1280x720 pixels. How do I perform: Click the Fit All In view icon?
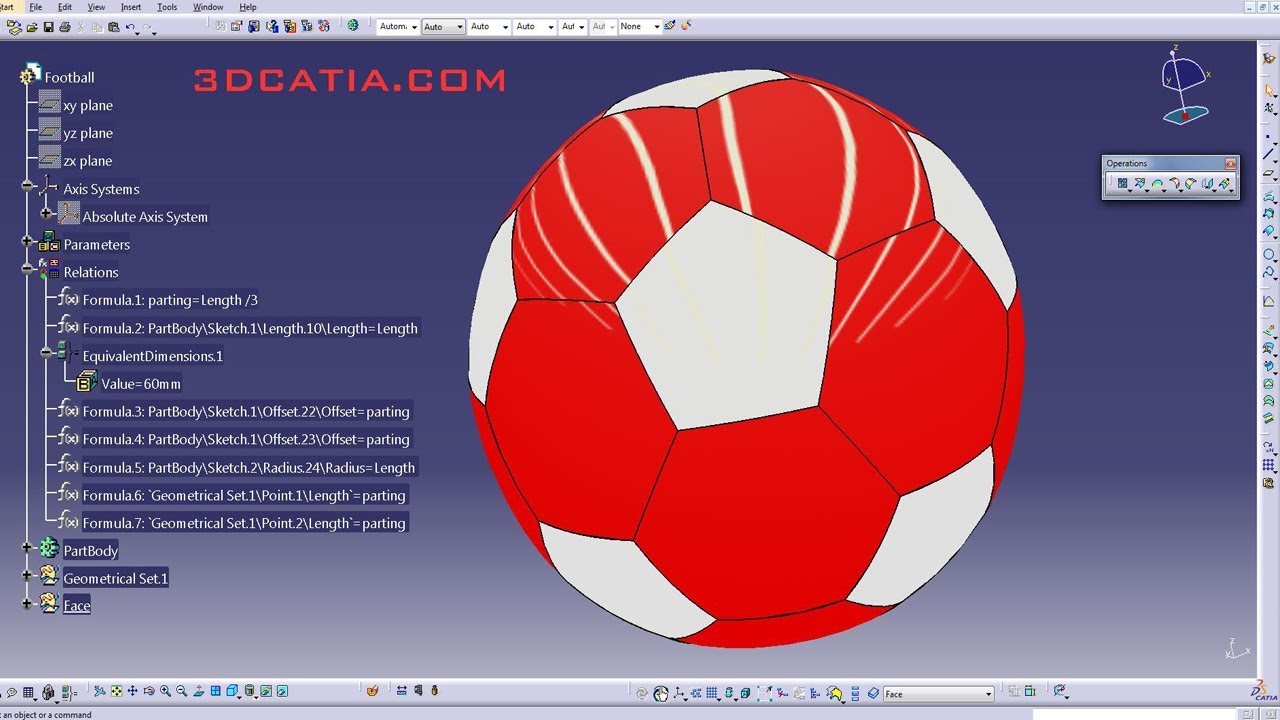[116, 691]
